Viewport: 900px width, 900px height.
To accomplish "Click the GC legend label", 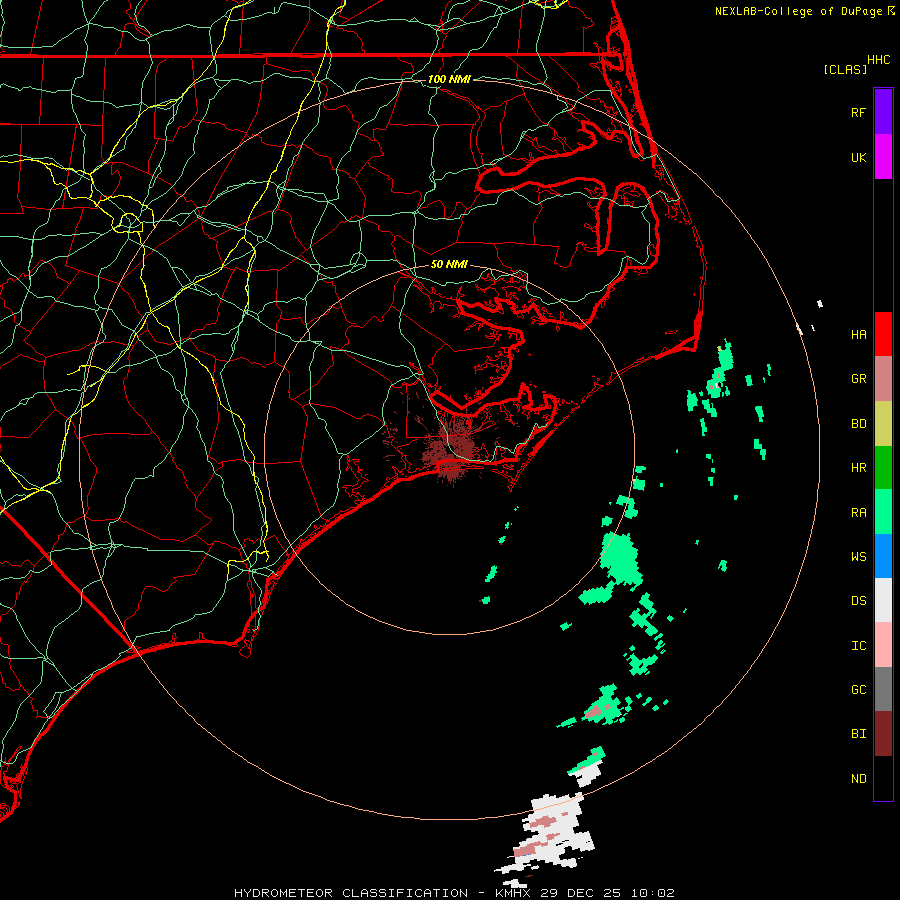I will coord(858,689).
